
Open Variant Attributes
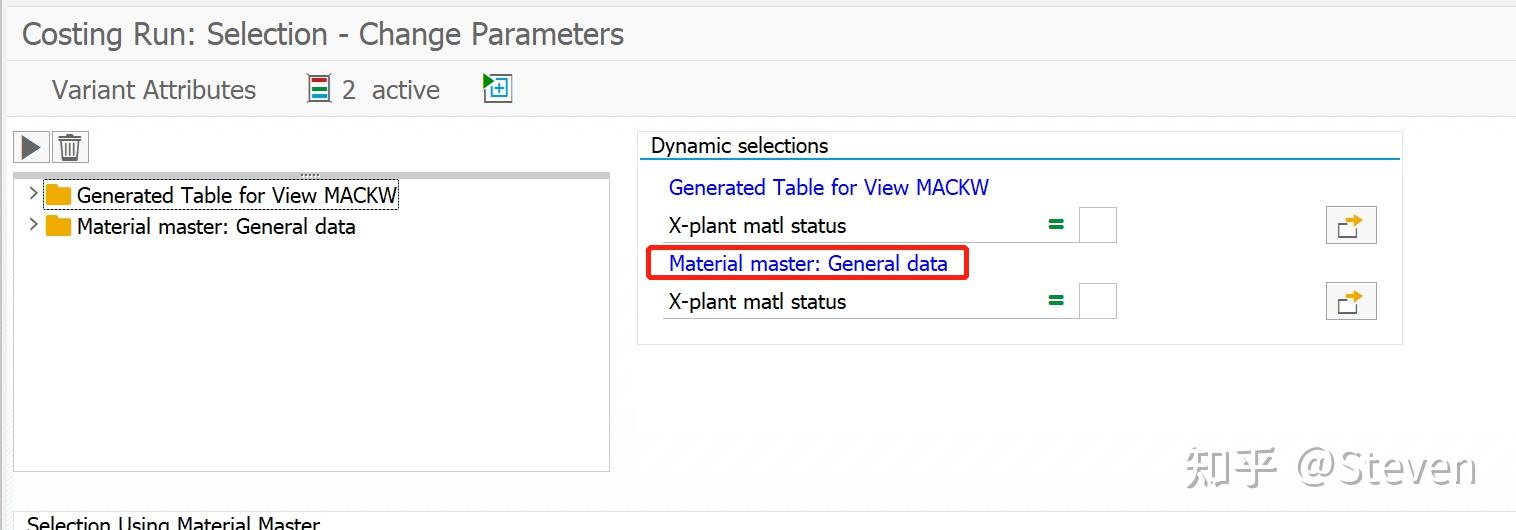click(x=154, y=90)
